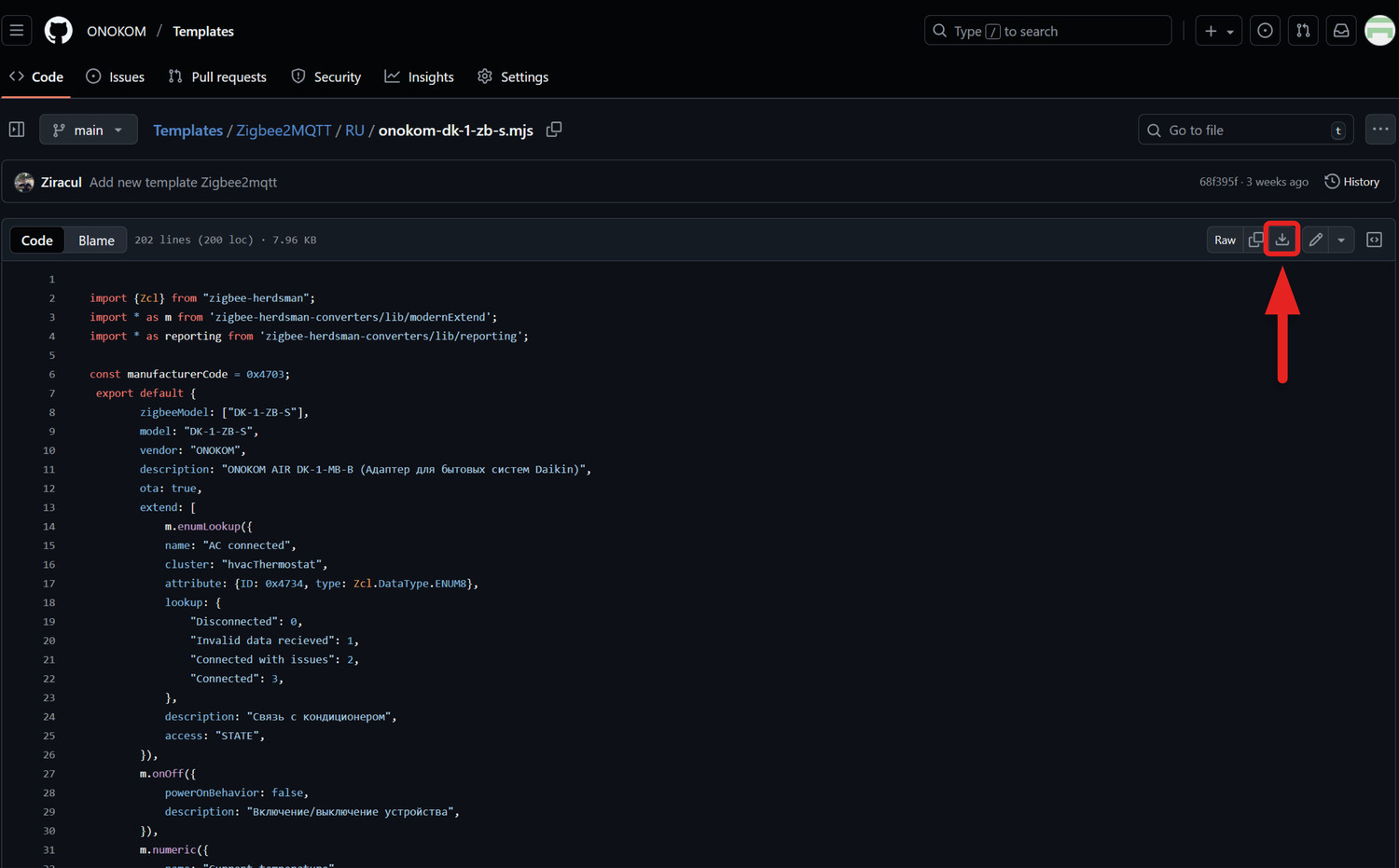Open the Insights tab
This screenshot has height=868, width=1399.
(x=420, y=76)
